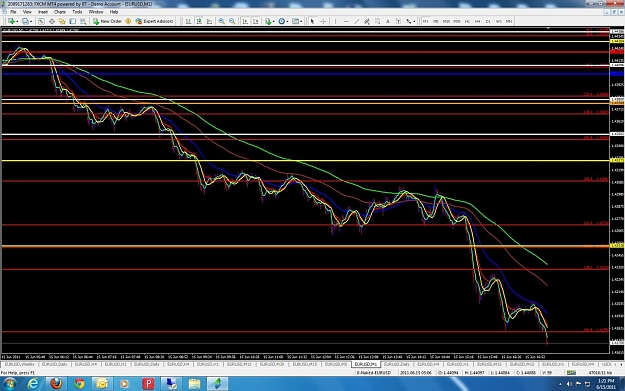Switch timeframe to H1

click(x=467, y=21)
